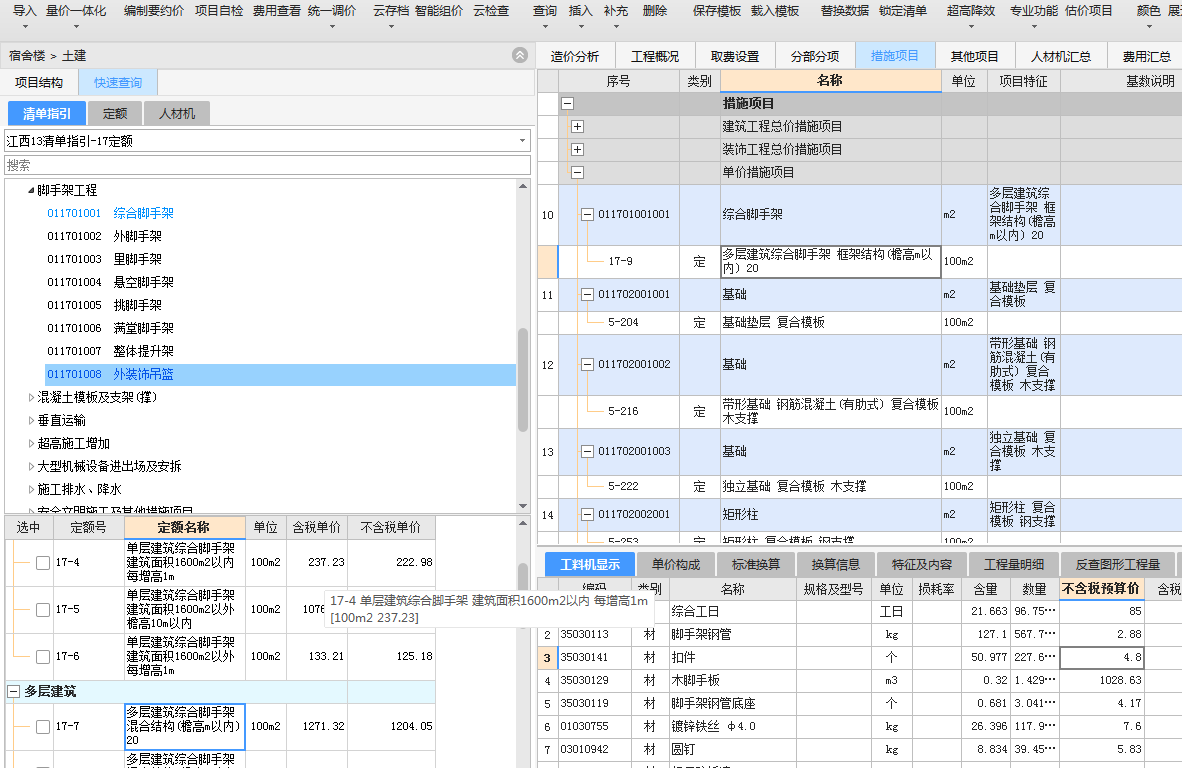Collapse the left panel with the round chevron icon
This screenshot has width=1182, height=768.
[x=520, y=55]
